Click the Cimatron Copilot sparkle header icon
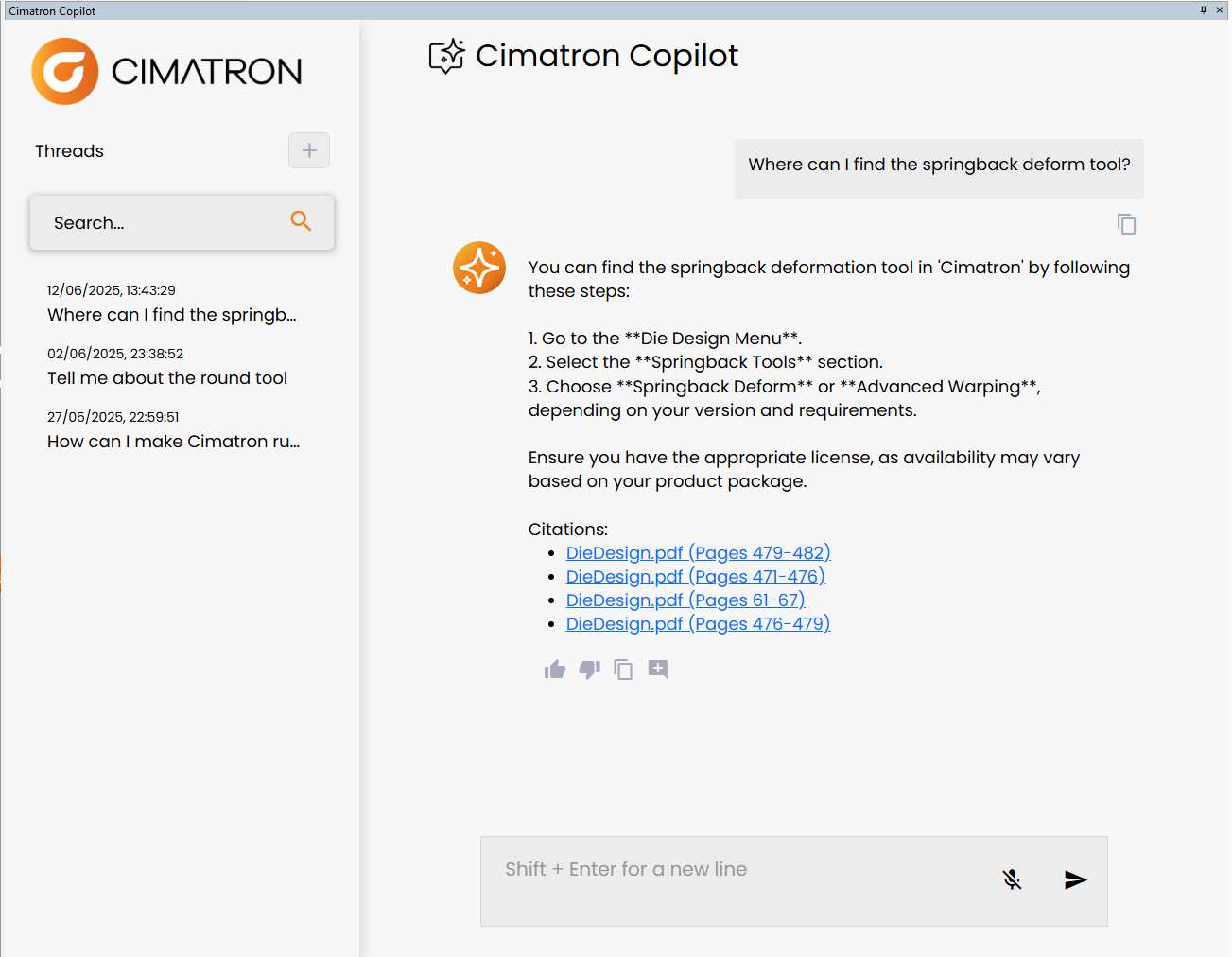 [446, 57]
